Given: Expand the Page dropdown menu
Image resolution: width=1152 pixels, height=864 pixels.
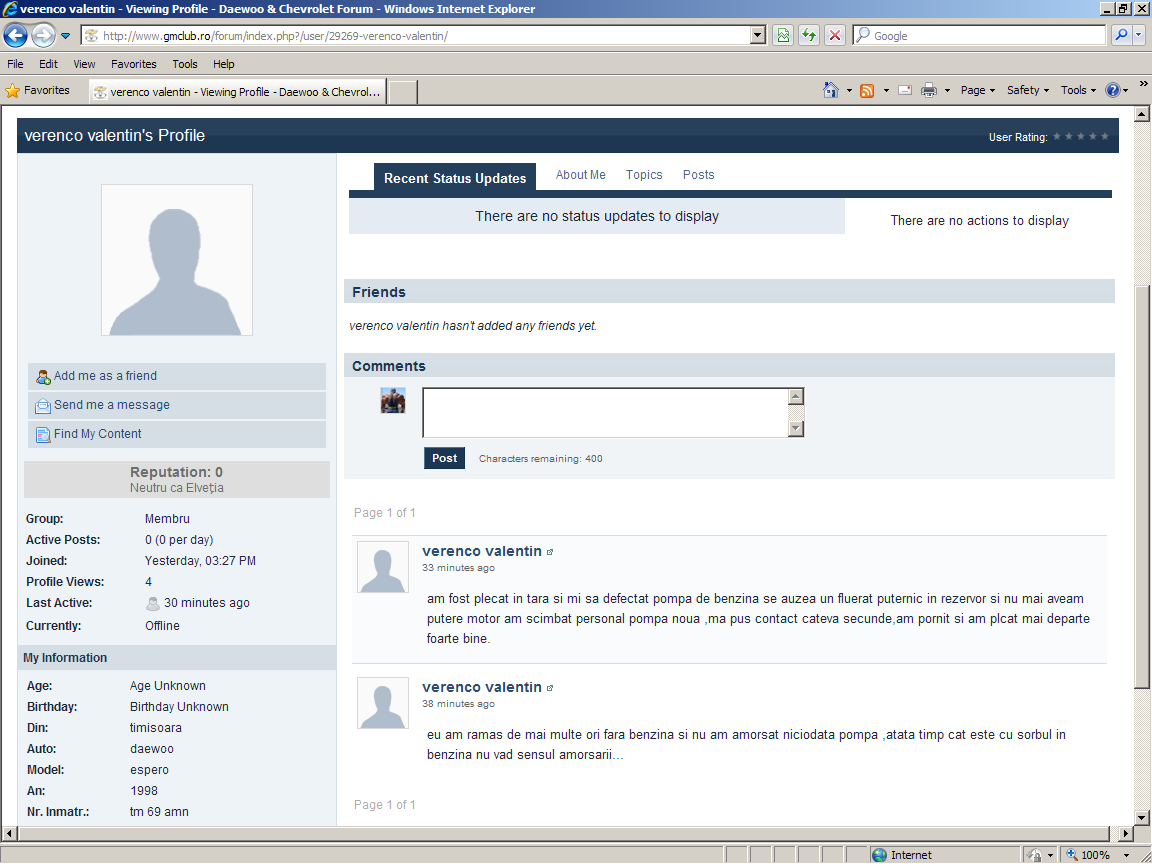Looking at the screenshot, I should pos(978,90).
